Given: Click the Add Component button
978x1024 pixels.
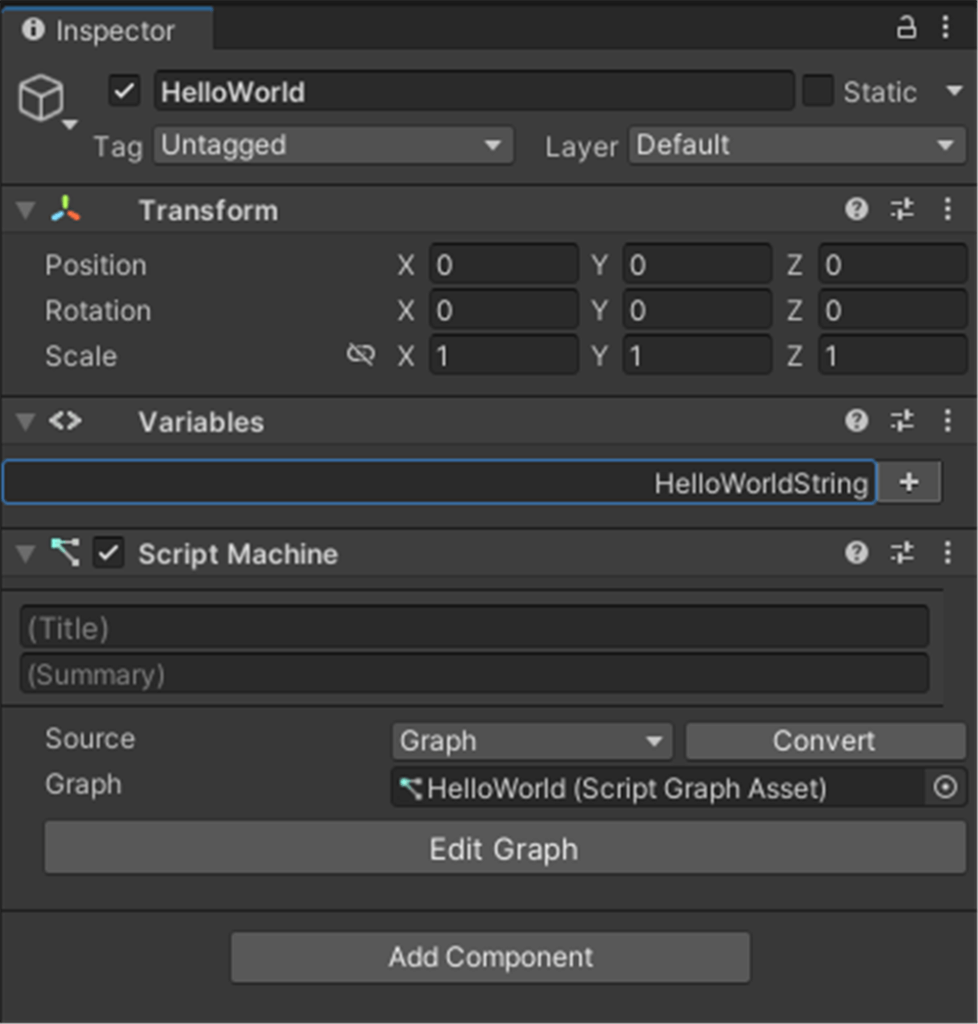Looking at the screenshot, I should pos(490,957).
